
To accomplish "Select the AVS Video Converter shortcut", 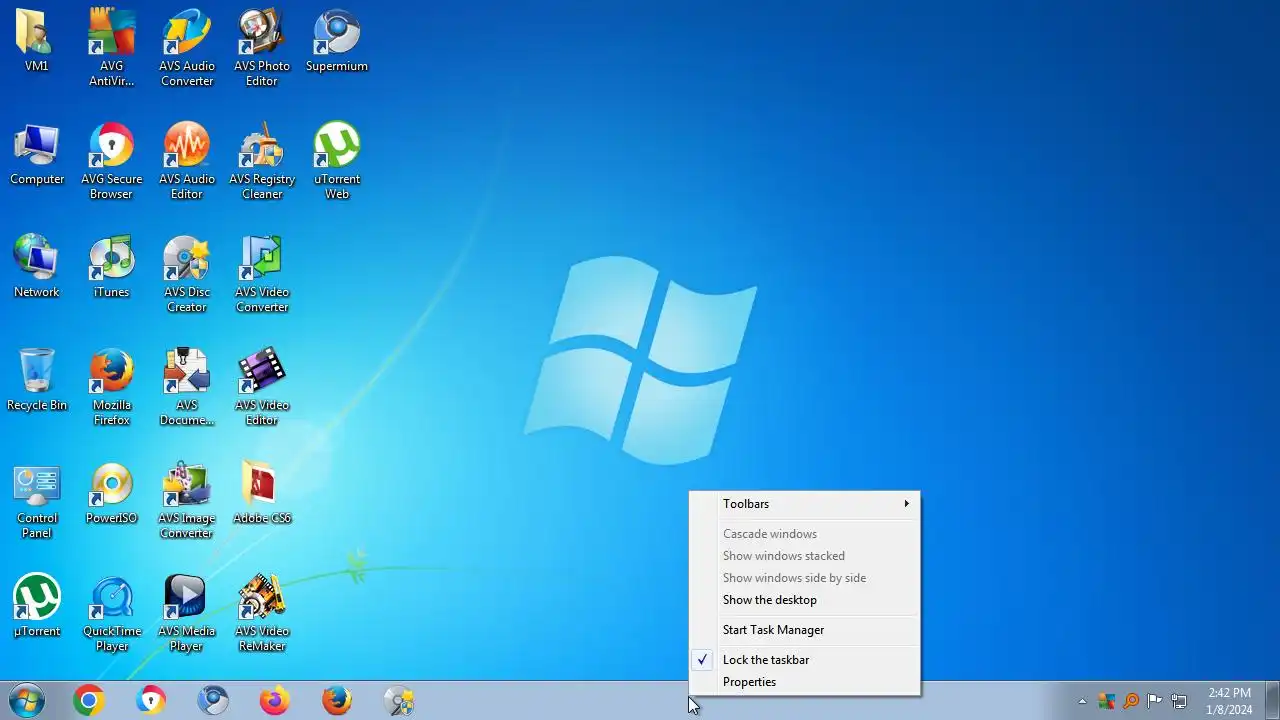I will (x=262, y=273).
